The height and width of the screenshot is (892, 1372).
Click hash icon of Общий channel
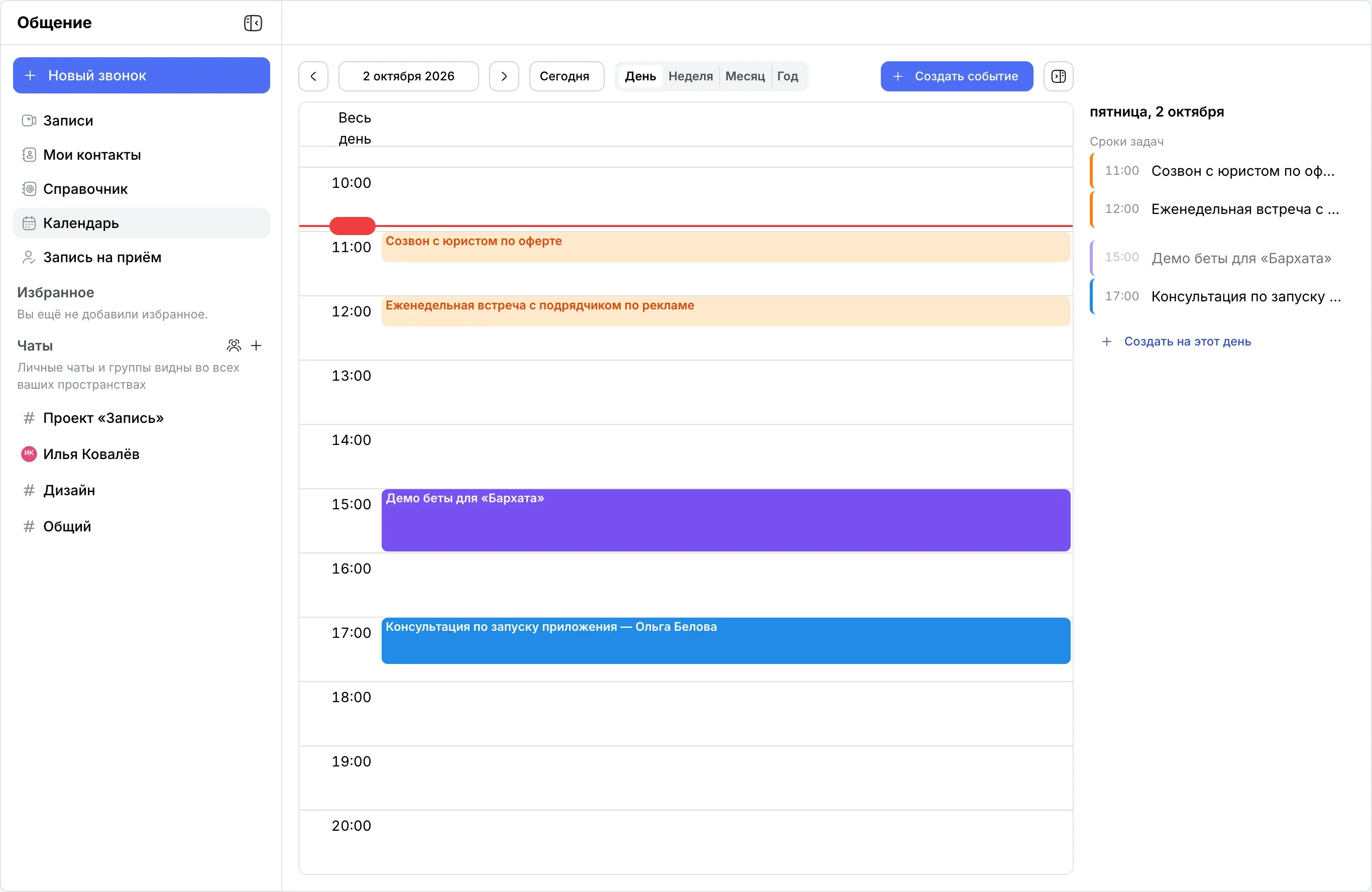click(29, 526)
